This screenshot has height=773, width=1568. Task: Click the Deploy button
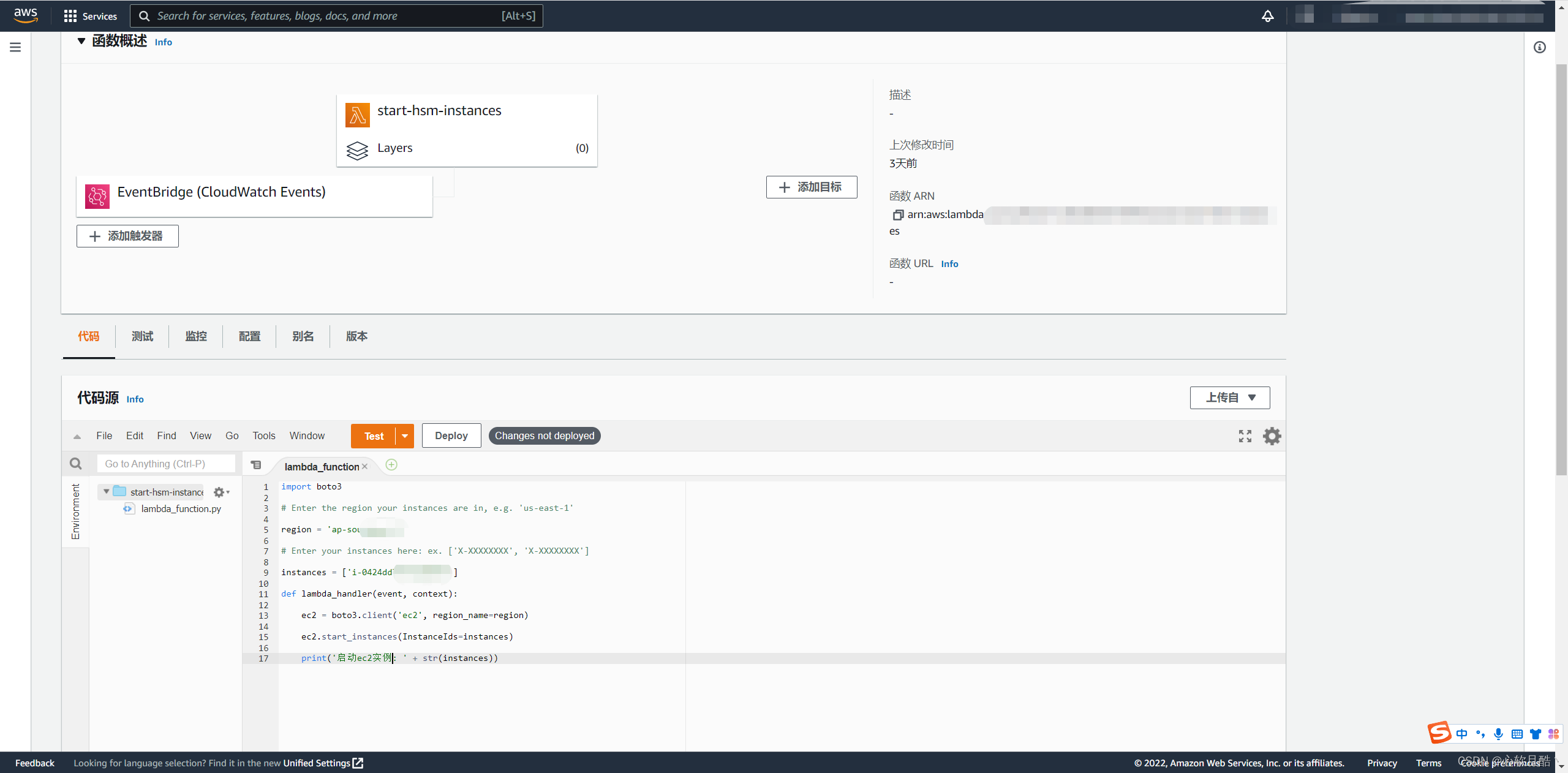tap(451, 436)
